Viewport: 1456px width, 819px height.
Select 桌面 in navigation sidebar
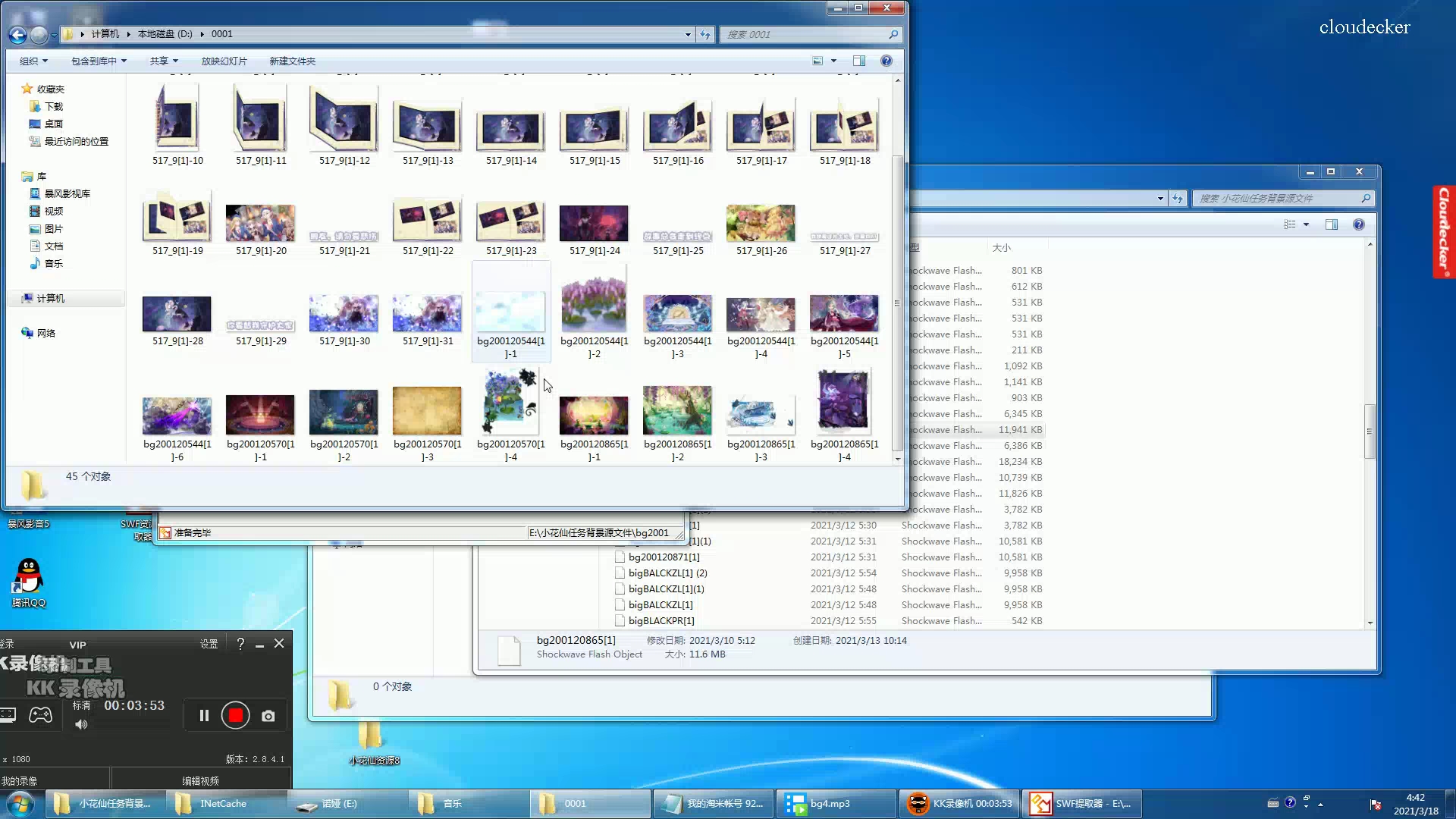point(53,124)
